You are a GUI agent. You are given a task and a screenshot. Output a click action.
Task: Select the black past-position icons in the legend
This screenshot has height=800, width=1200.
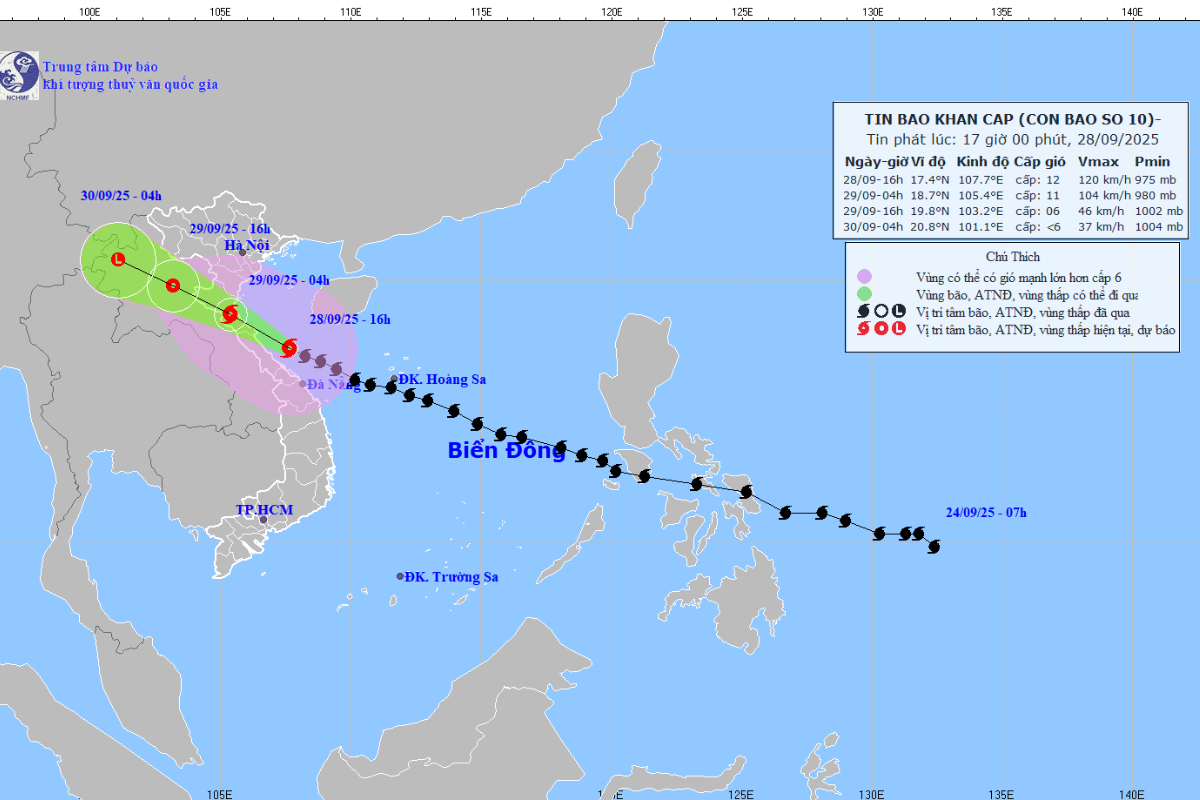click(x=880, y=312)
